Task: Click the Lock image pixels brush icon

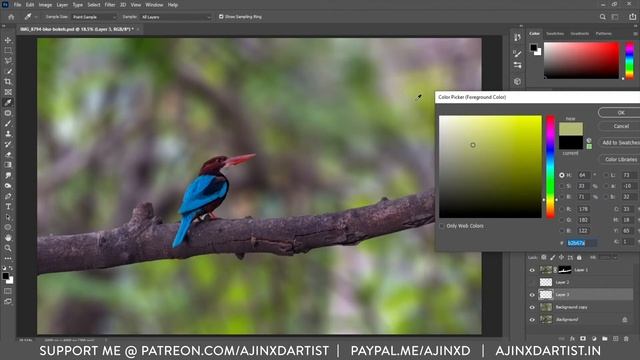Action: [x=552, y=257]
